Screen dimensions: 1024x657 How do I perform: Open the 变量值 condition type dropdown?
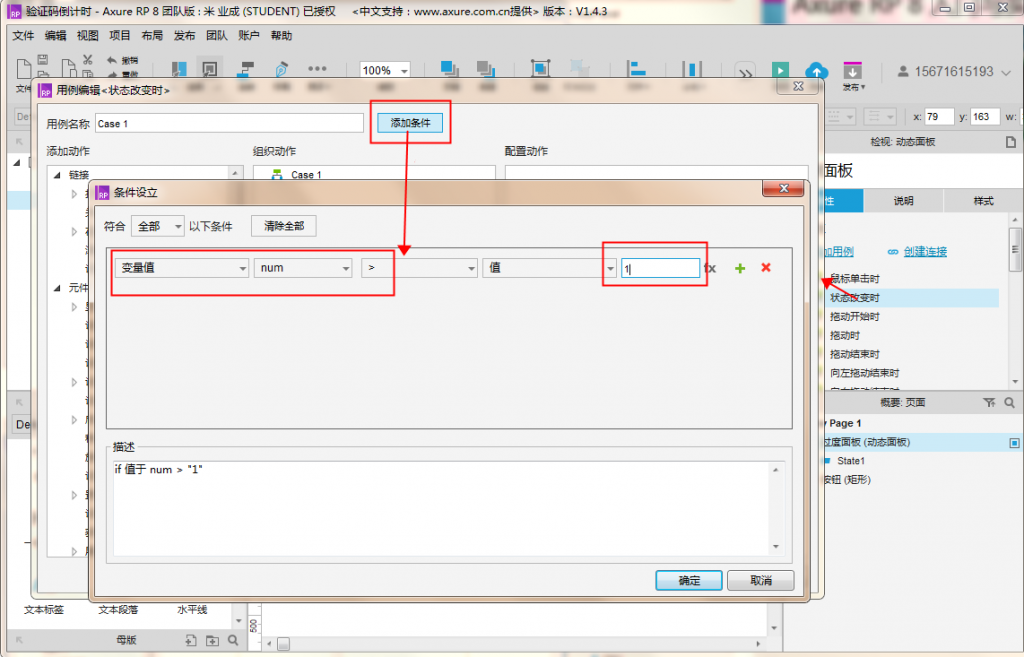click(180, 268)
